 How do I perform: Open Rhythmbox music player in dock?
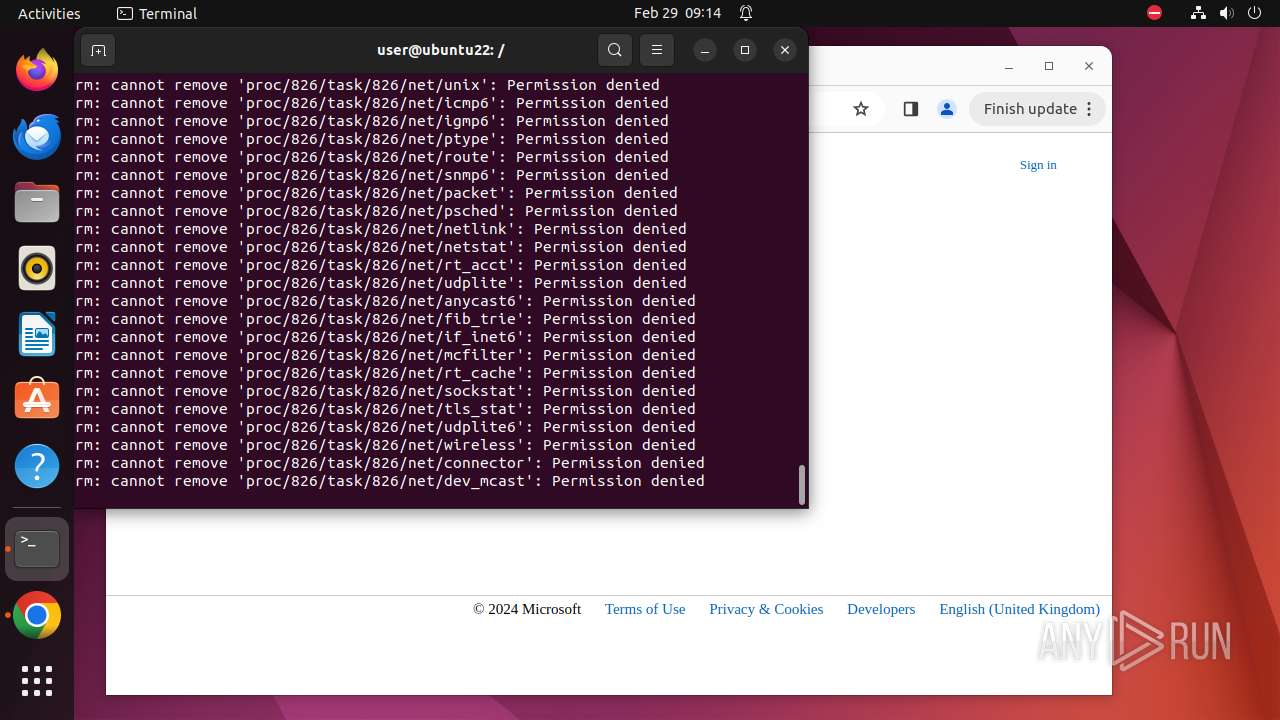37,268
